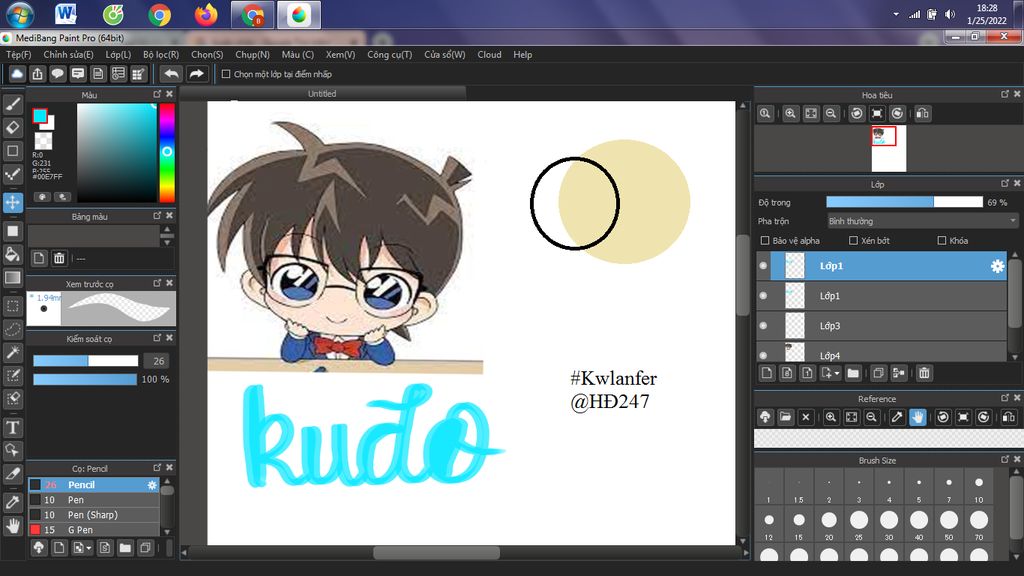
Task: Open the Bộ lọc(R) menu
Action: pos(161,55)
